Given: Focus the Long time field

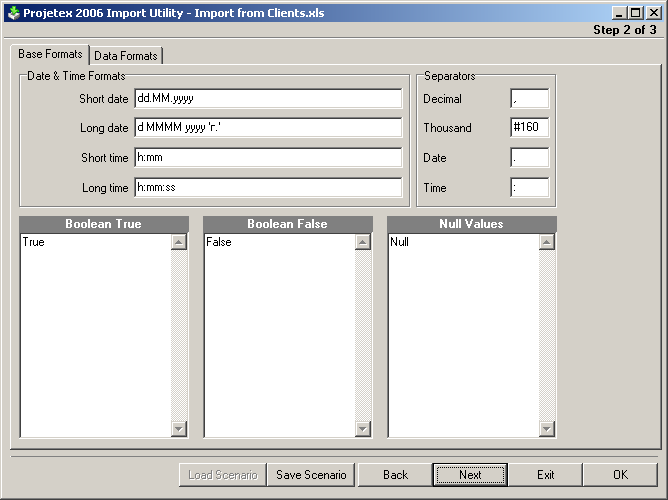Looking at the screenshot, I should tap(268, 188).
